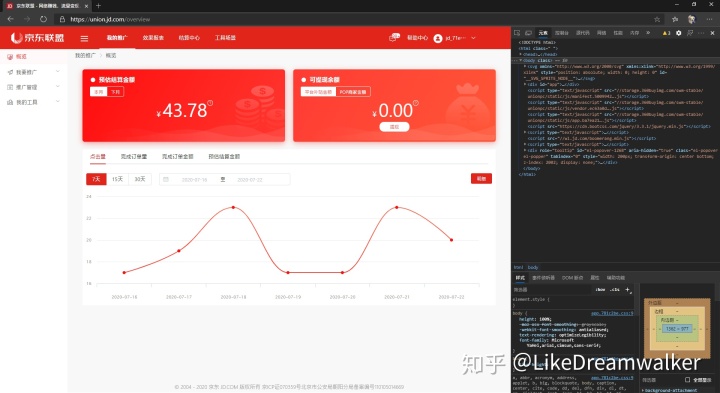The image size is (720, 393).
Task: Check 全部显示 checkbox in computed pane
Action: 687,380
